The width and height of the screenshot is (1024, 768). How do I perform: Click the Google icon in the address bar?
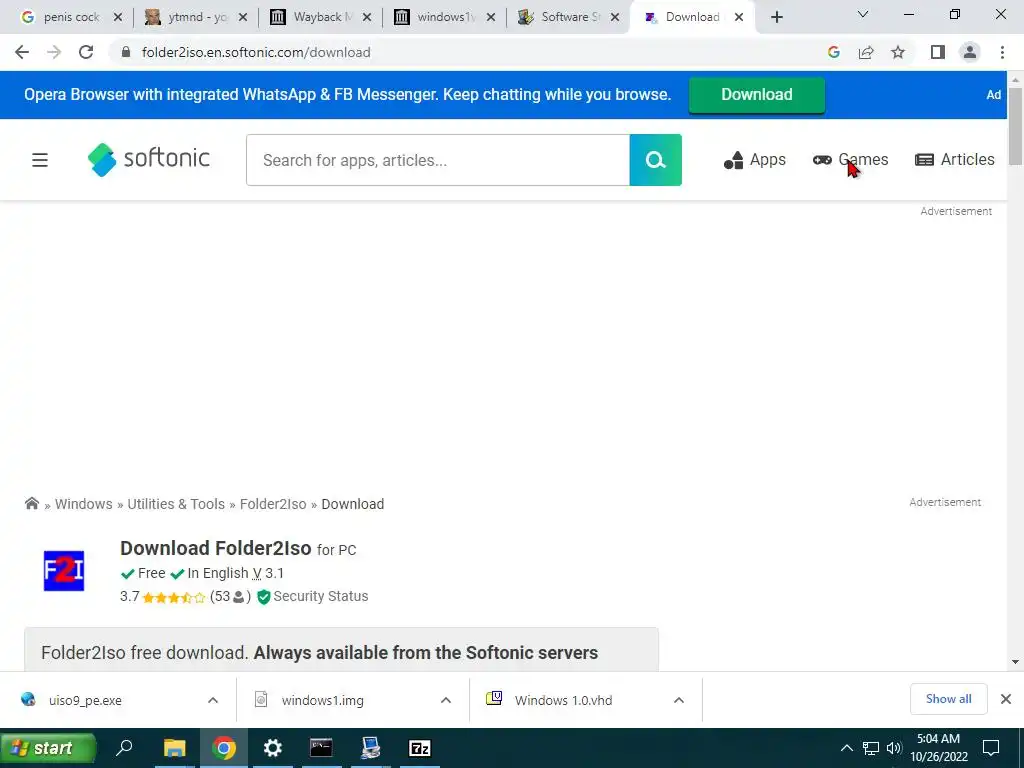pos(833,52)
